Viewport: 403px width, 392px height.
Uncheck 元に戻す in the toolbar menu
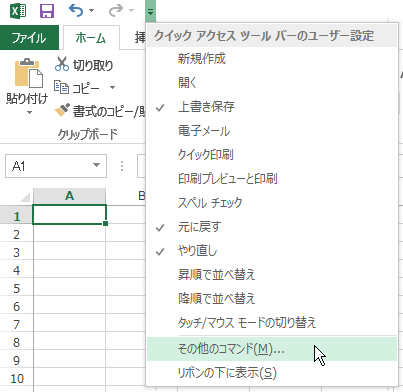point(272,227)
